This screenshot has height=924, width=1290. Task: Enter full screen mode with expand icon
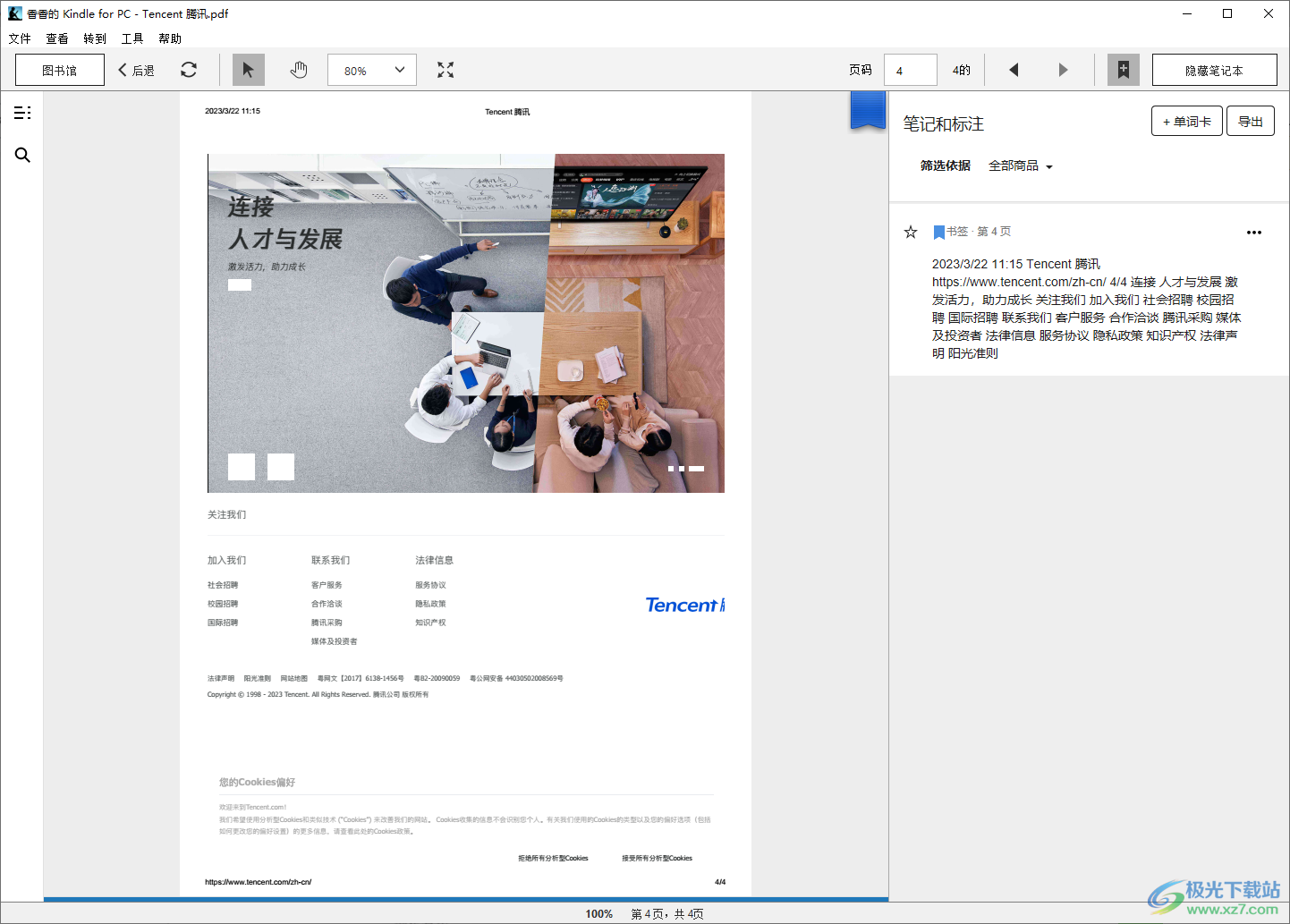point(446,70)
